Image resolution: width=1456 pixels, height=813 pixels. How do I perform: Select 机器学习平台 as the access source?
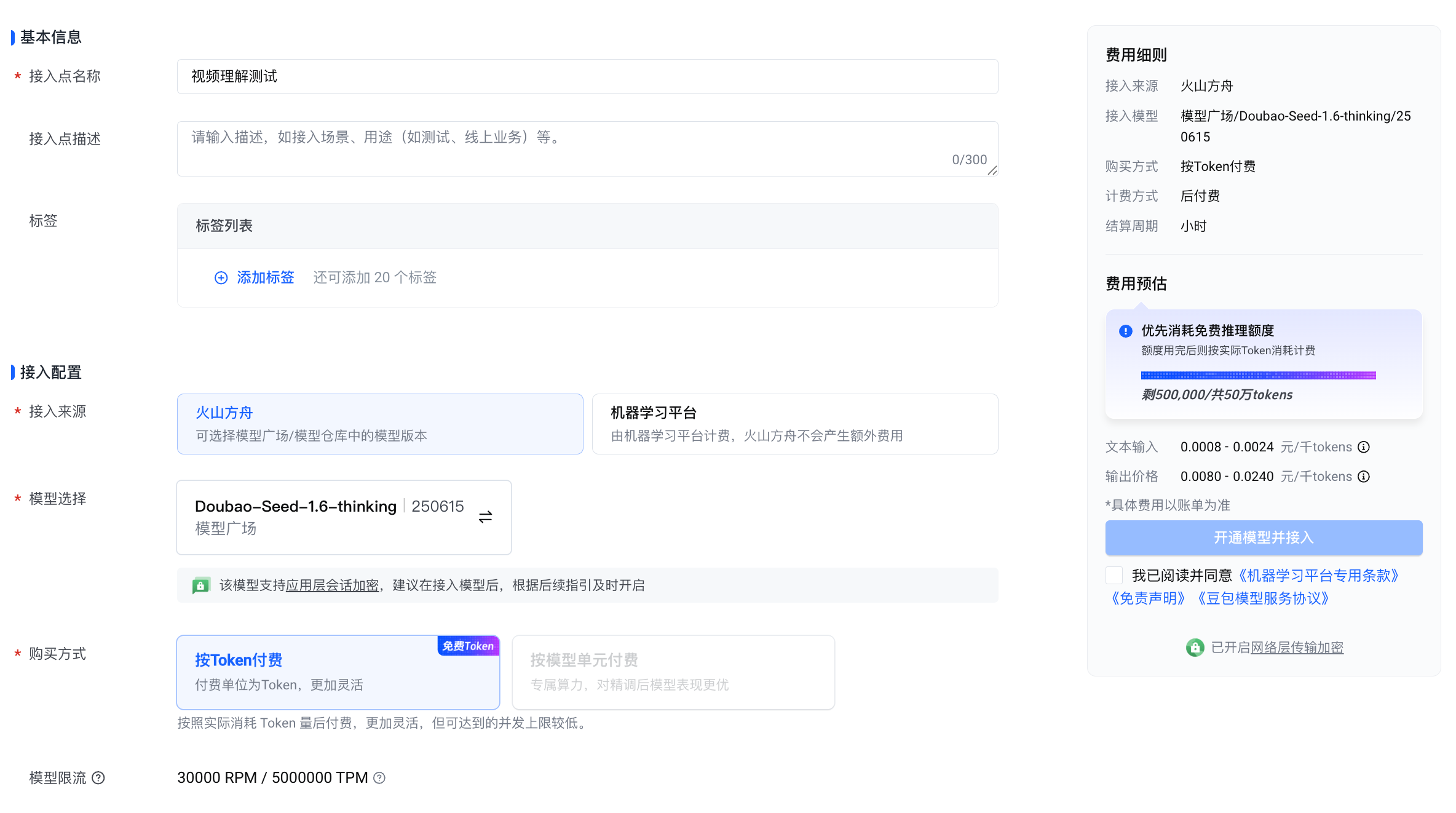coord(794,424)
